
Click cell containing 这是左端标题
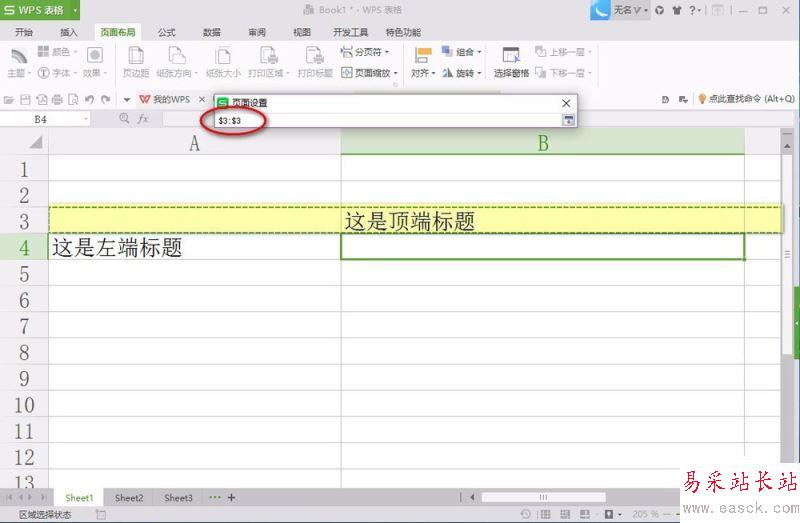pos(194,247)
